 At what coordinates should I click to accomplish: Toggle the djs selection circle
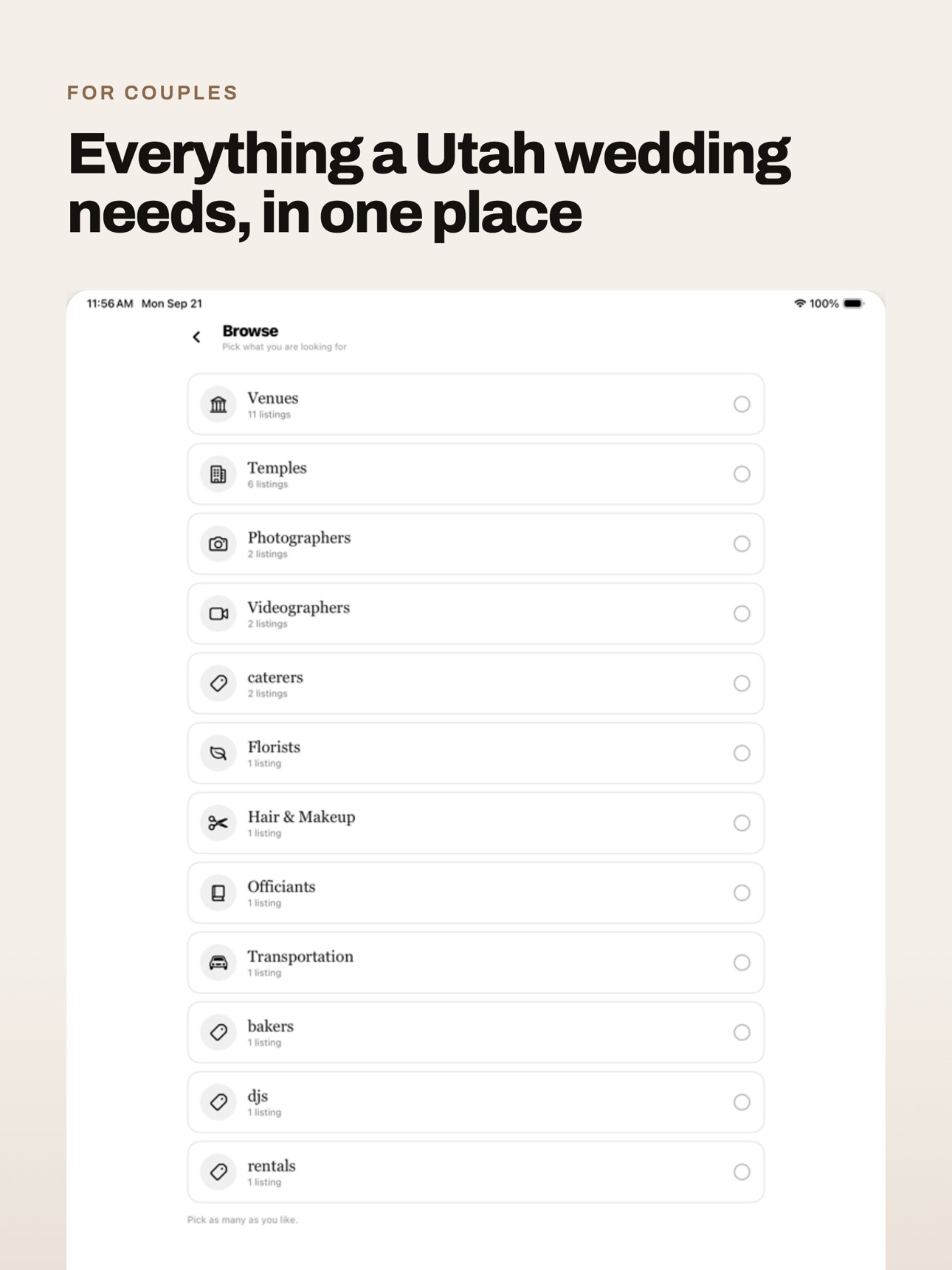point(742,1102)
